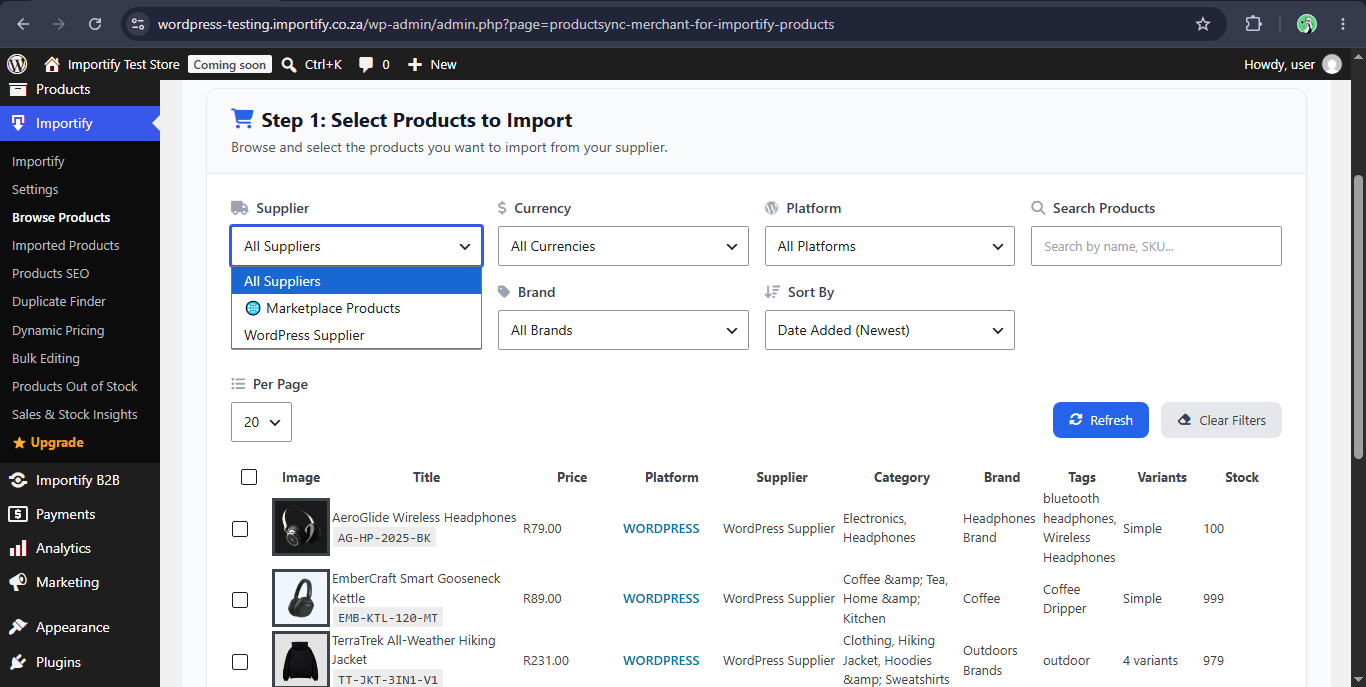Image resolution: width=1366 pixels, height=687 pixels.
Task: Select WordPress Supplier from supplier list
Action: [x=357, y=335]
